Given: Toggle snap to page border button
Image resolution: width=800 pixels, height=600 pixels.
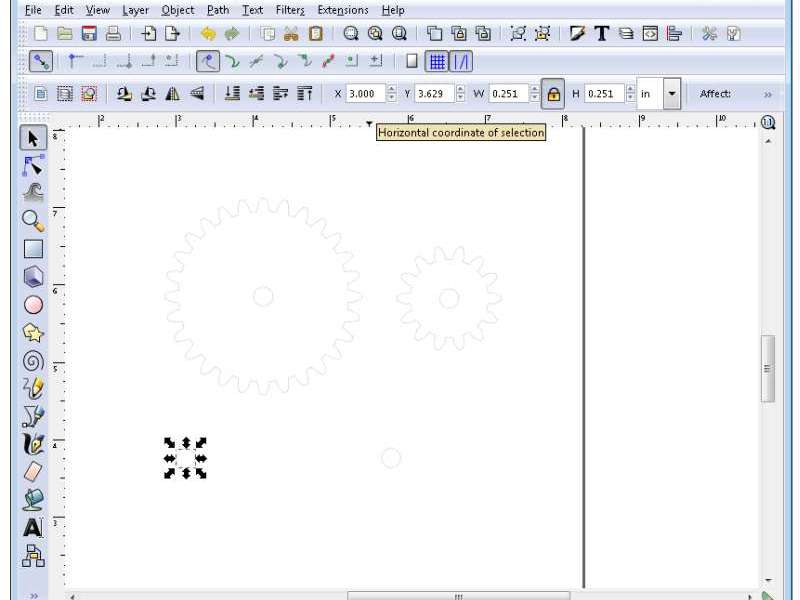Looking at the screenshot, I should tap(412, 62).
